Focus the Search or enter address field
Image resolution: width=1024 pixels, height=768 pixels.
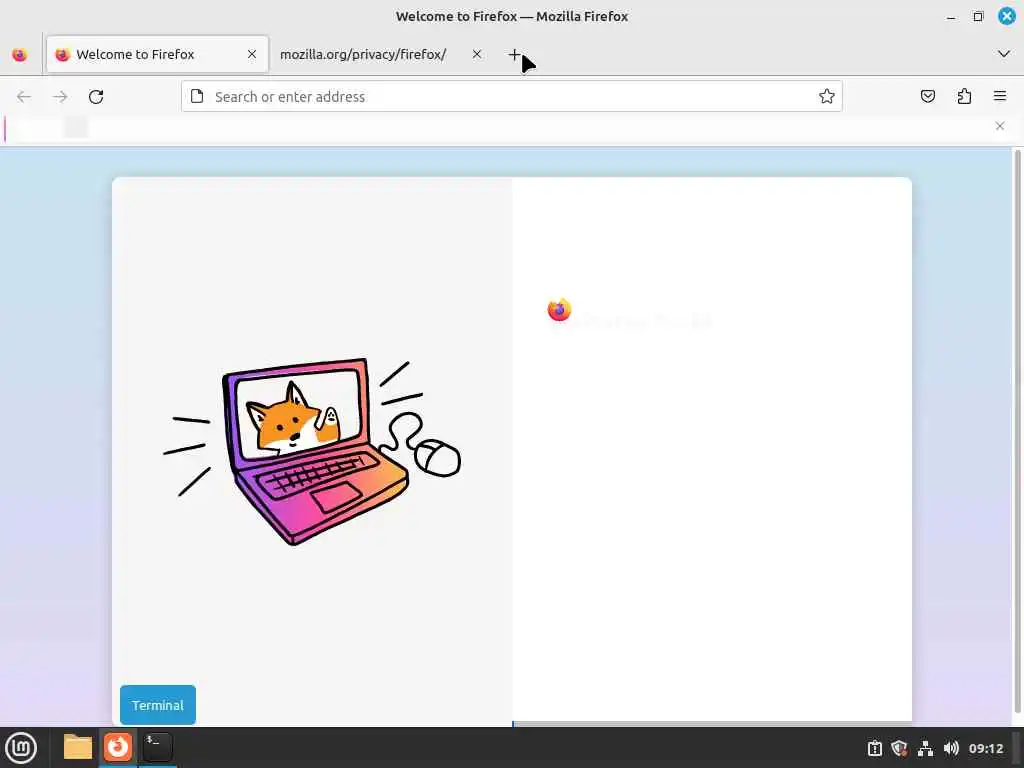point(512,97)
